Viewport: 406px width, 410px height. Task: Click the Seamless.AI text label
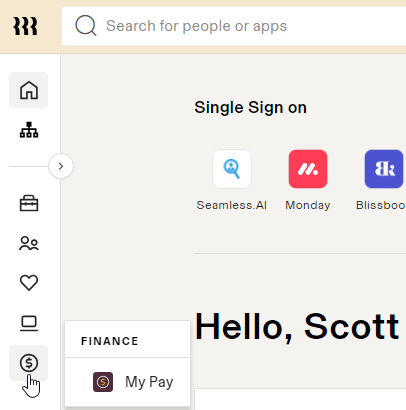(232, 205)
